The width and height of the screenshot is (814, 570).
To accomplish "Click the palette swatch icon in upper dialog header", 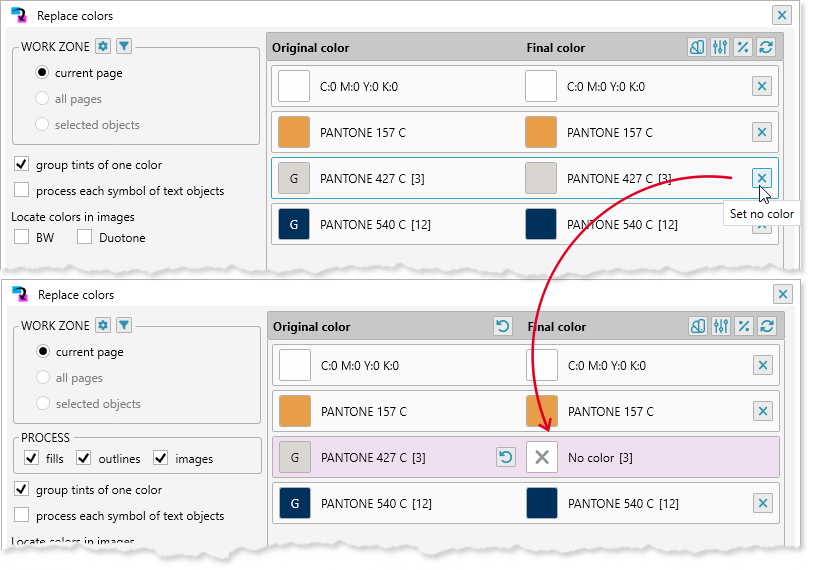I will [697, 47].
